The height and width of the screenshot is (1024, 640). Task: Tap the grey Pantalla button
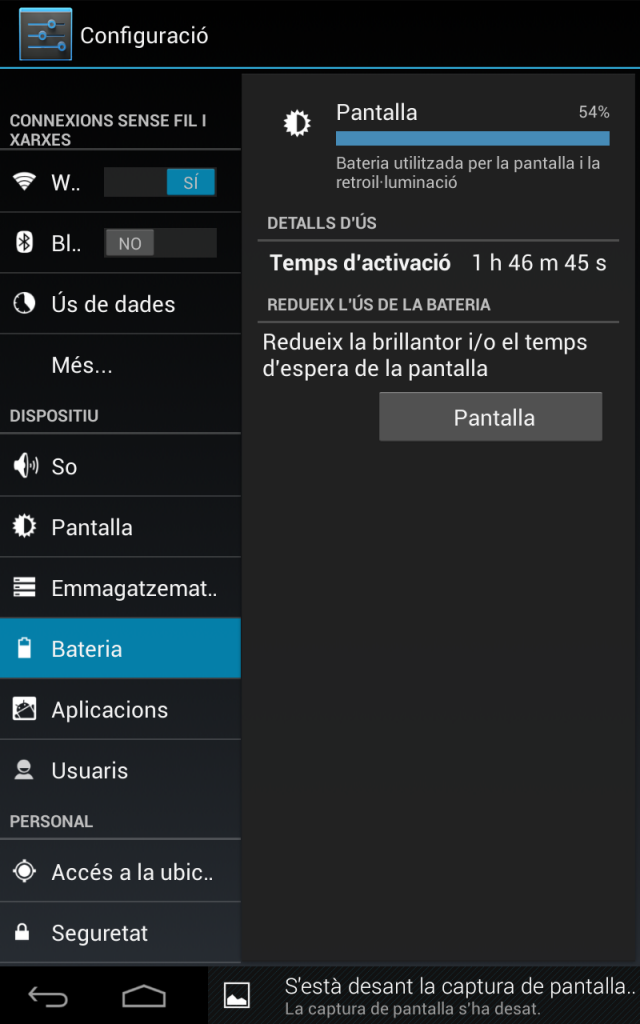(490, 417)
